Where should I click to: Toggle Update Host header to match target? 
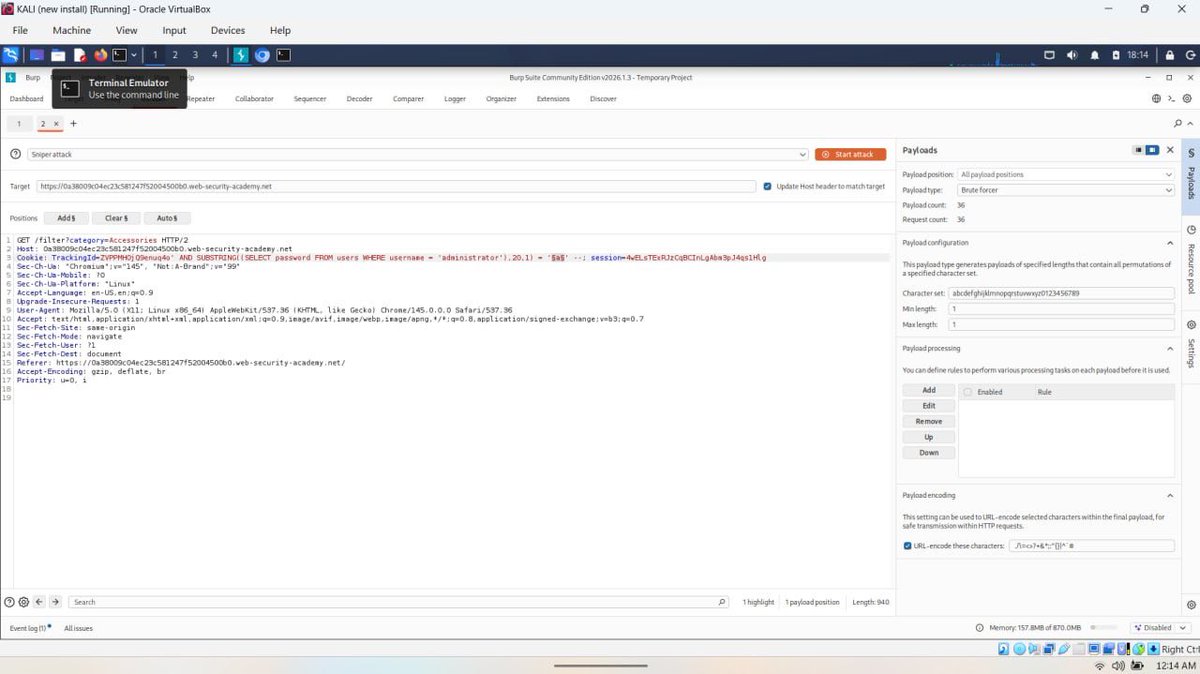pyautogui.click(x=767, y=186)
